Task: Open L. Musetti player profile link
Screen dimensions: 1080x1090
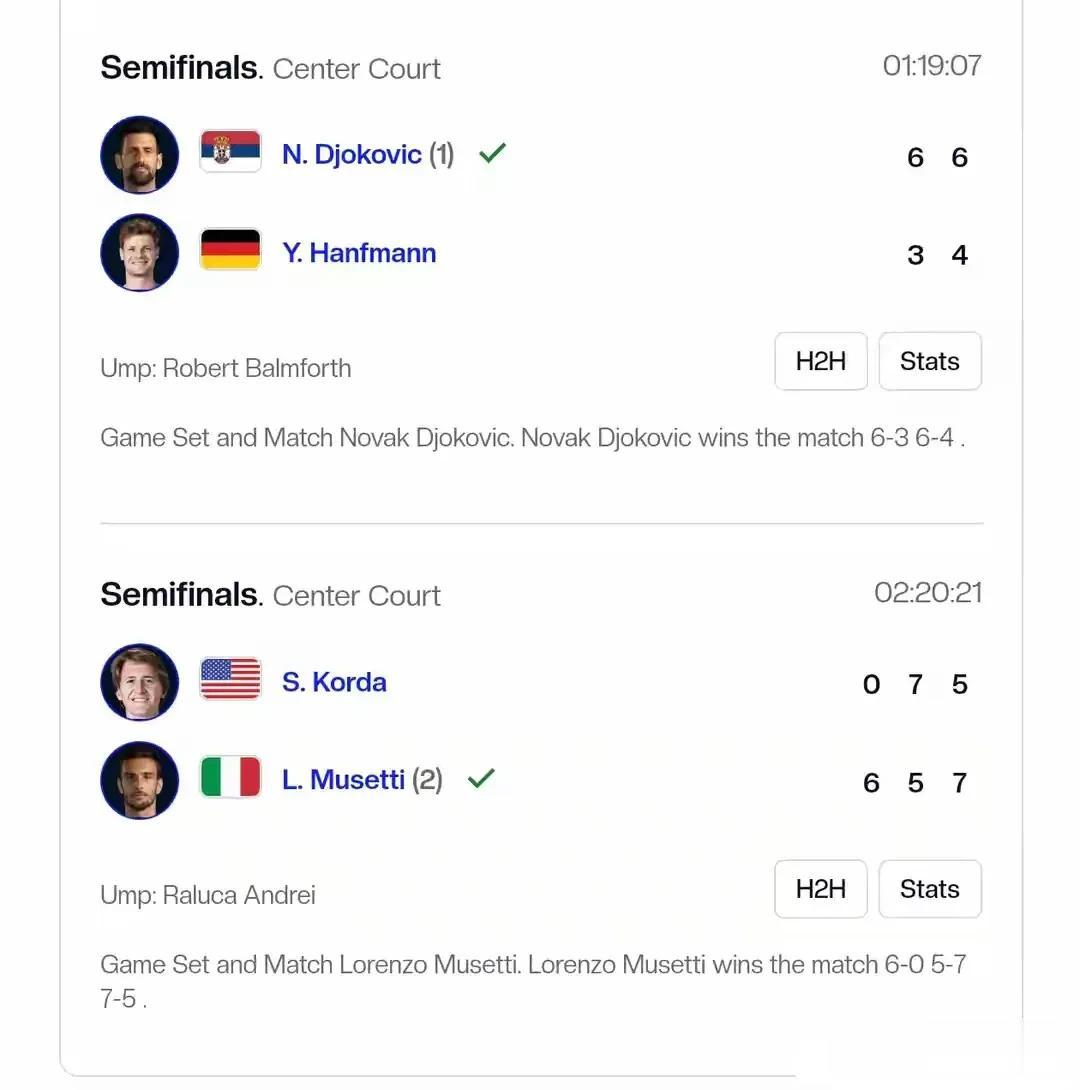Action: point(343,779)
